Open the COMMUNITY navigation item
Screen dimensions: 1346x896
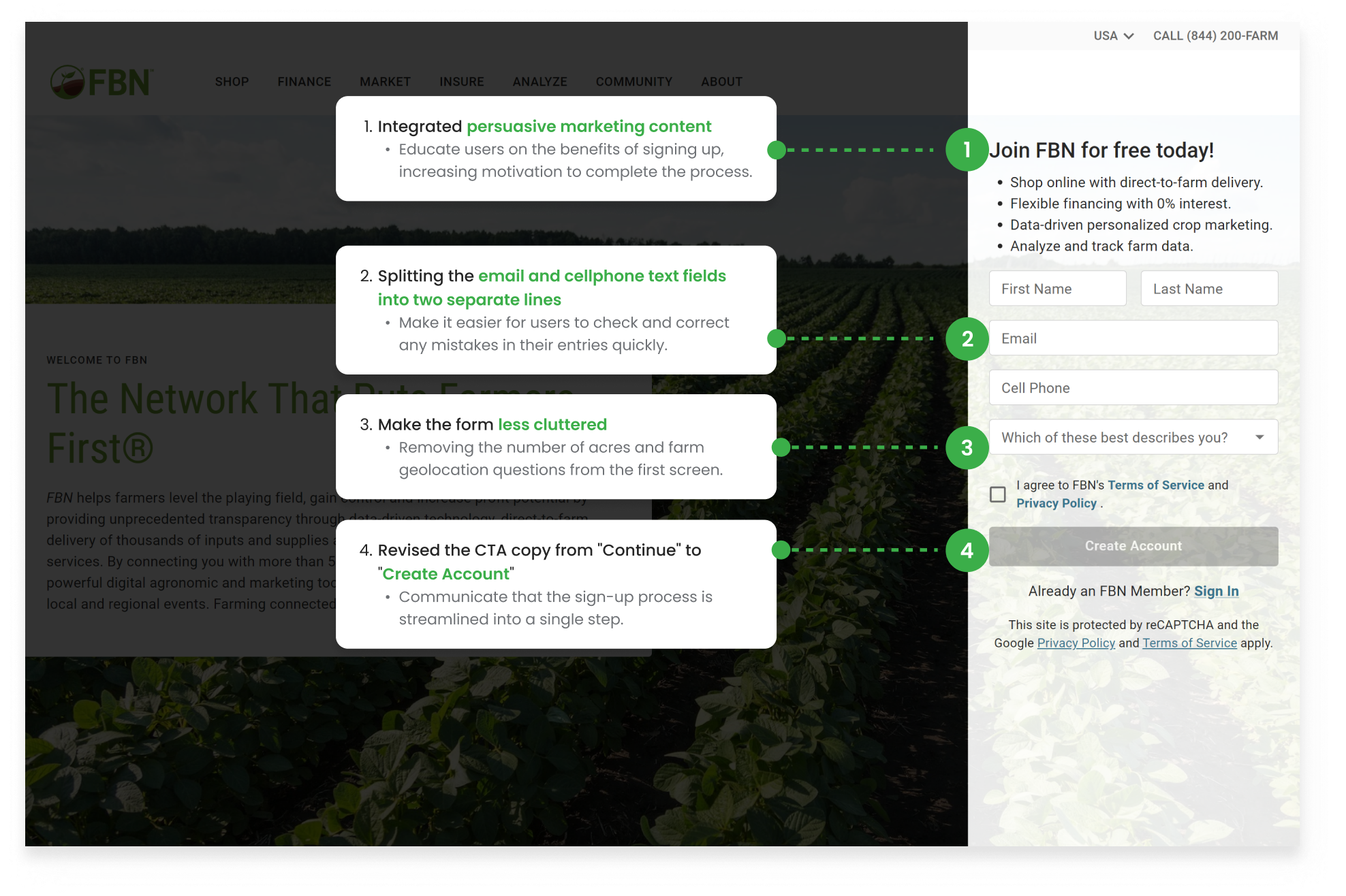633,82
